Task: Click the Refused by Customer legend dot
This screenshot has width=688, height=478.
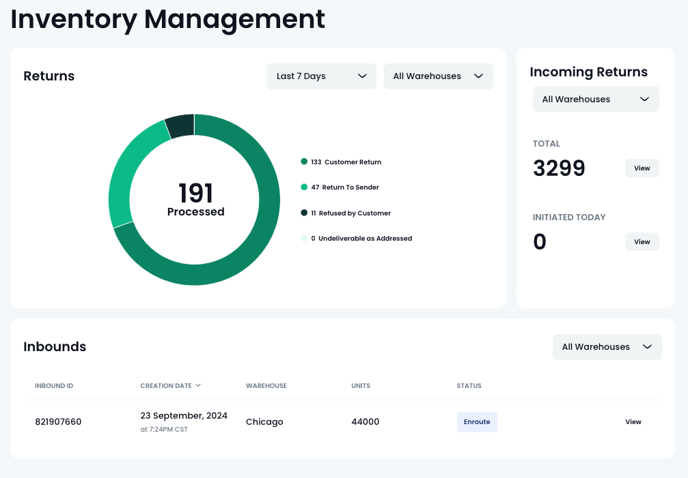Action: click(304, 213)
